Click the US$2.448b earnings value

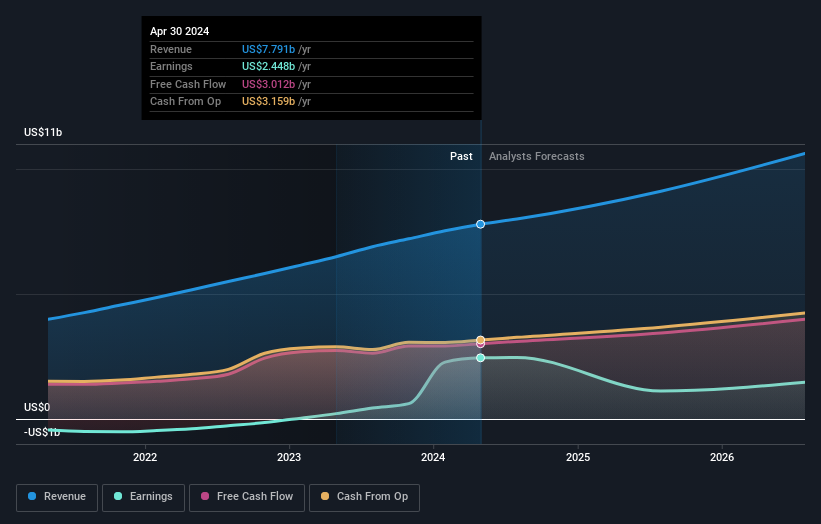pyautogui.click(x=269, y=66)
